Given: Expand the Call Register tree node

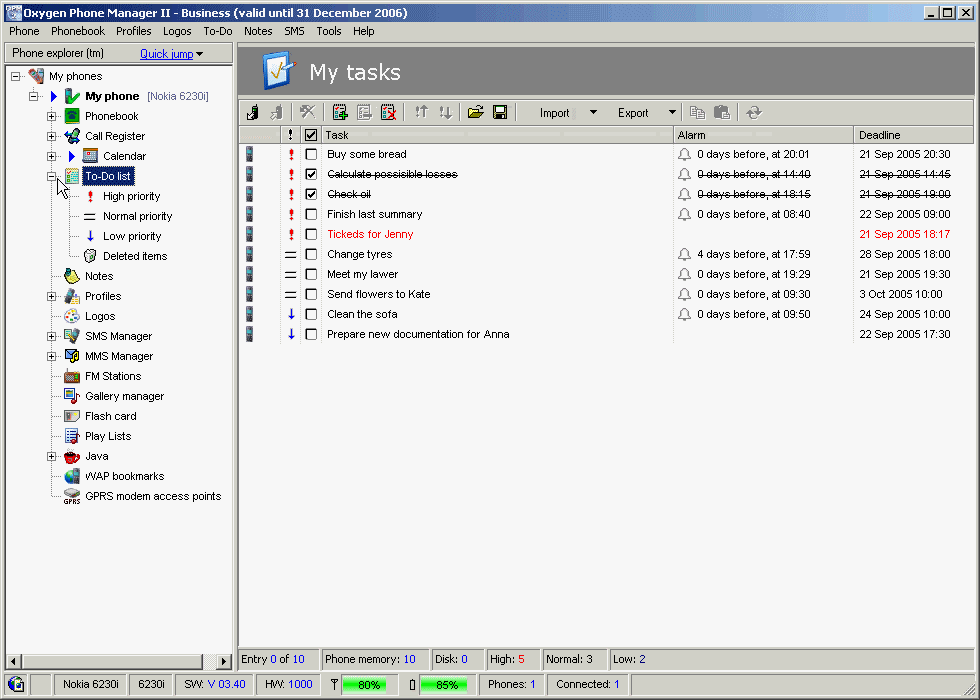Looking at the screenshot, I should [52, 136].
